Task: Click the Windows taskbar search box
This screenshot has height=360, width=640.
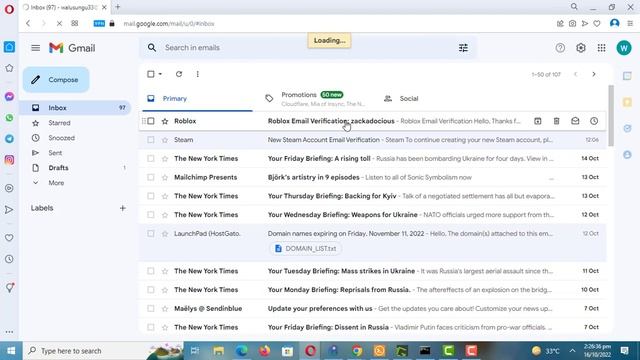Action: pos(103,351)
